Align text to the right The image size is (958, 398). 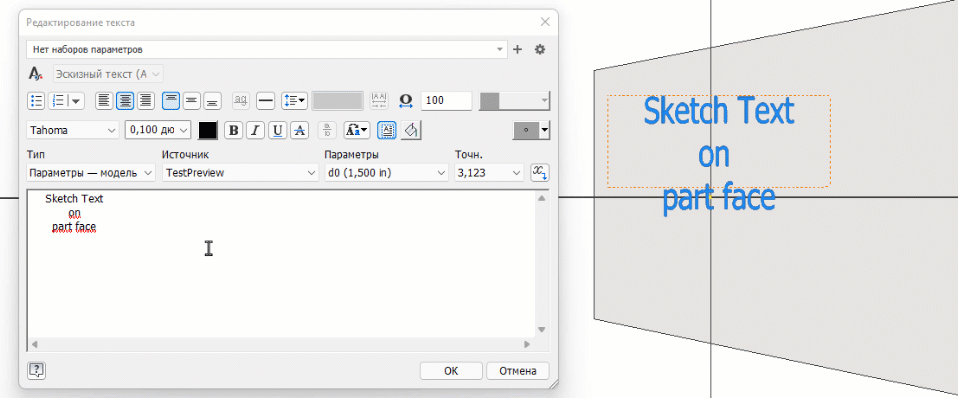tap(145, 101)
